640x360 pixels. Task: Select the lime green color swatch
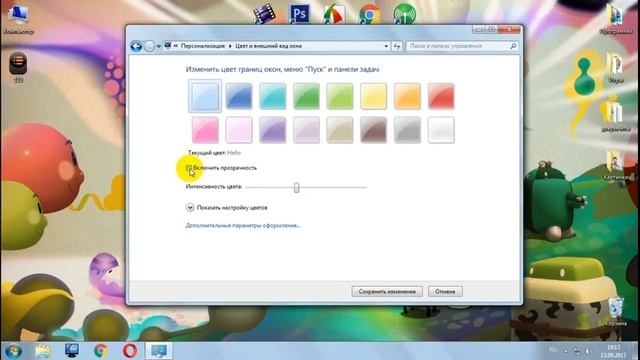pos(340,96)
